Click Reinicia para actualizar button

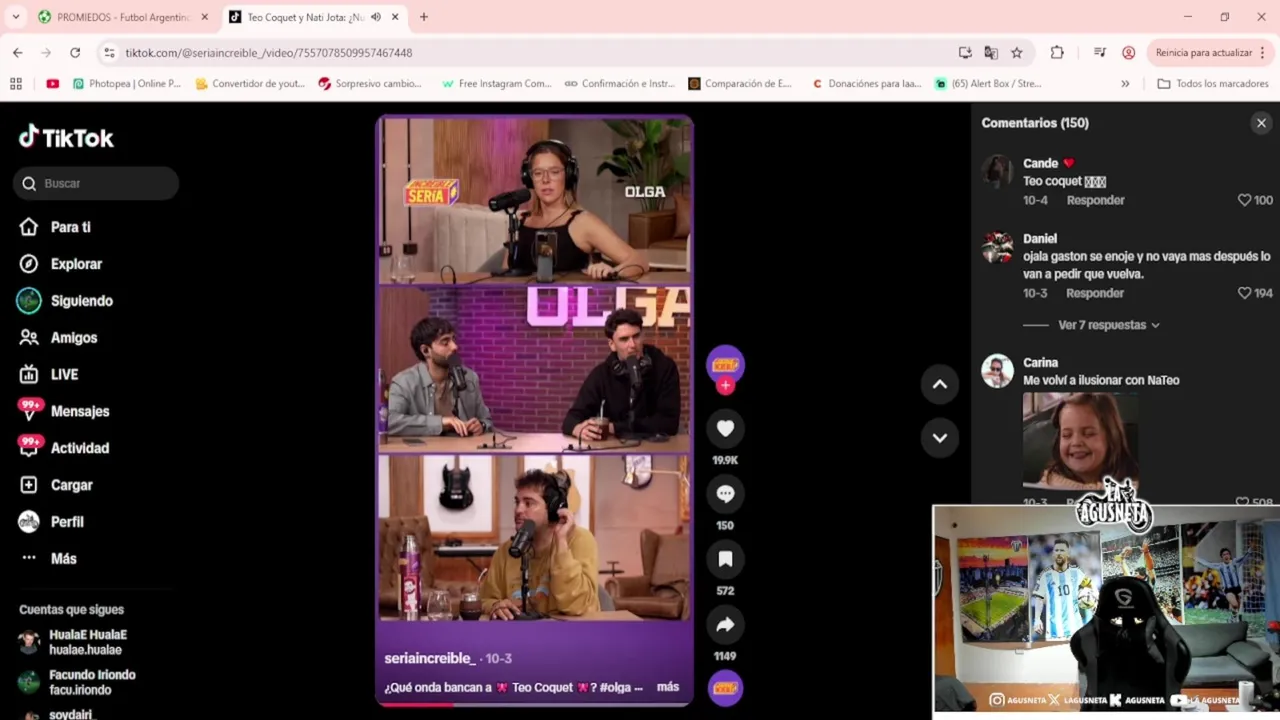point(1203,53)
